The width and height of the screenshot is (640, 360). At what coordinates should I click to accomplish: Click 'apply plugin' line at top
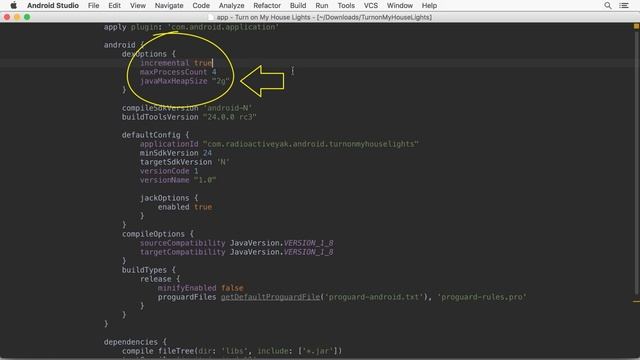(x=191, y=27)
